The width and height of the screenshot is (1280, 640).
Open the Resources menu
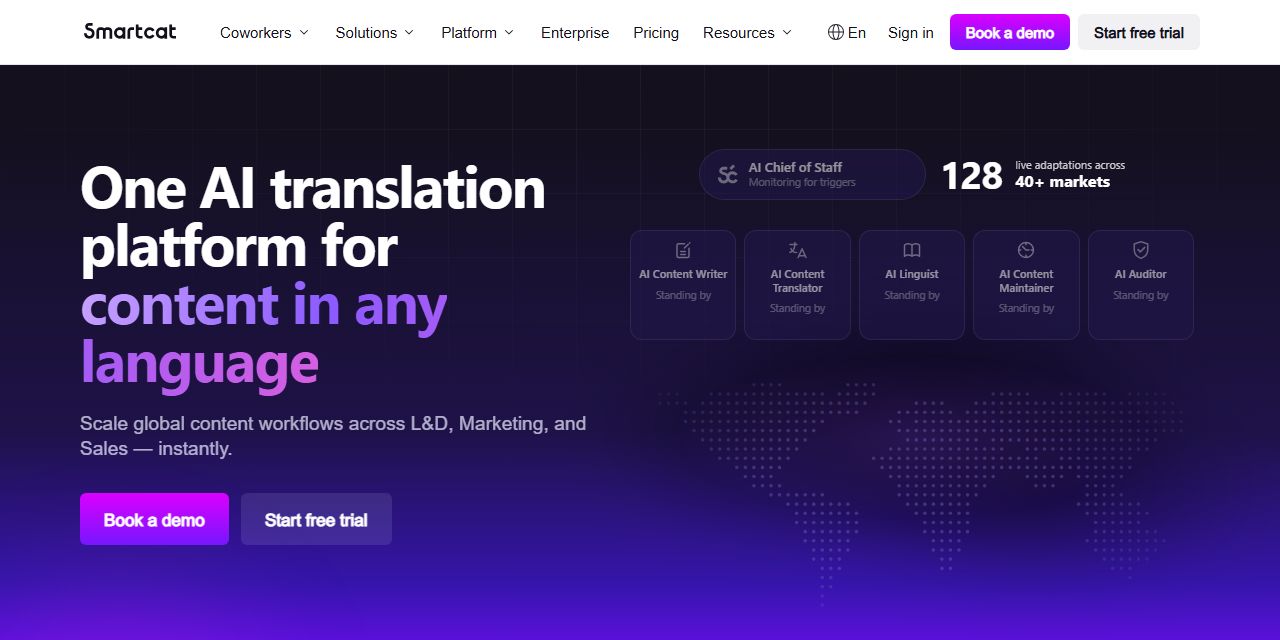[x=748, y=32]
